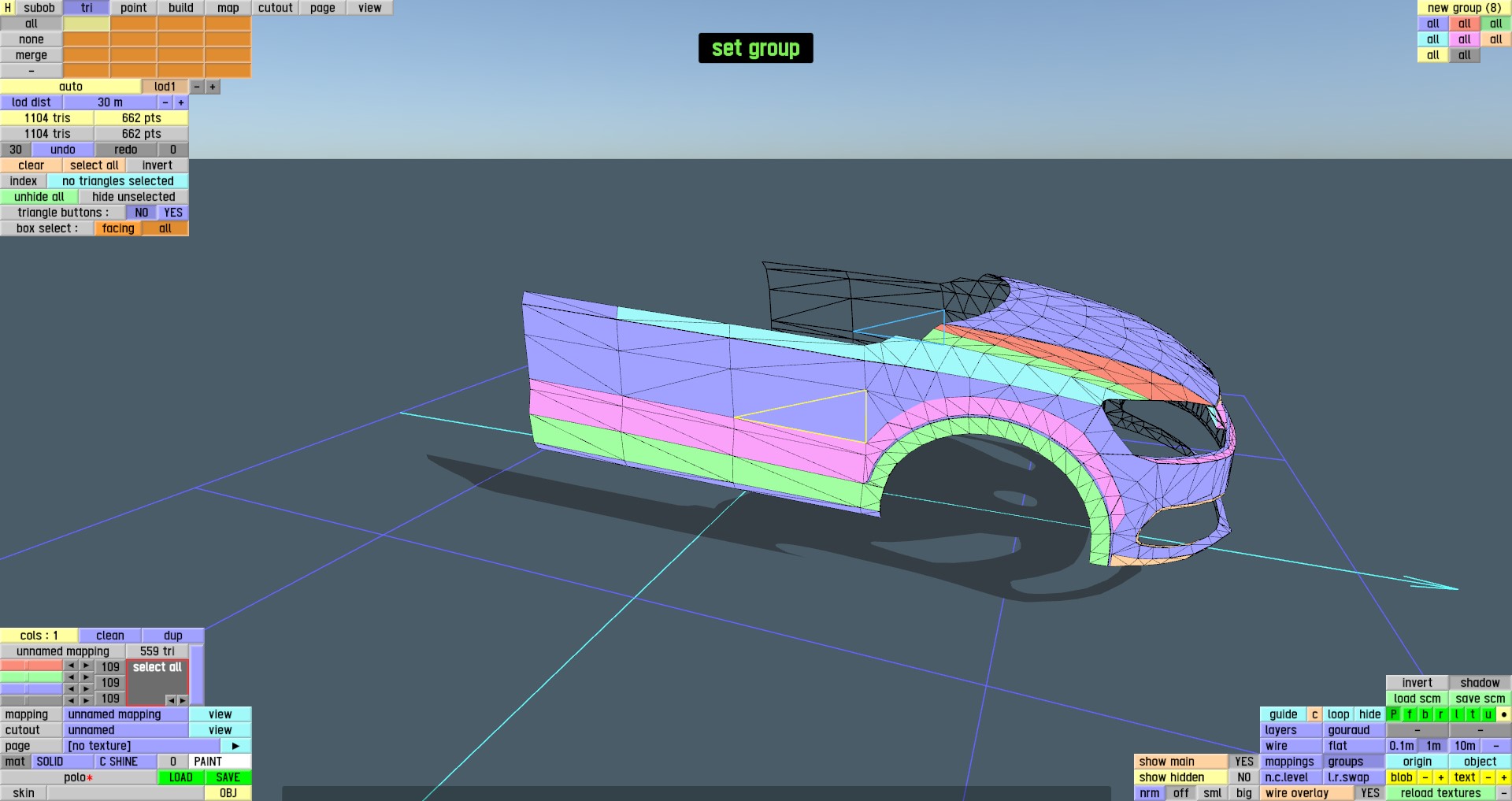This screenshot has height=801, width=1512.
Task: Click the 'polo*' model name
Action: coord(79,777)
